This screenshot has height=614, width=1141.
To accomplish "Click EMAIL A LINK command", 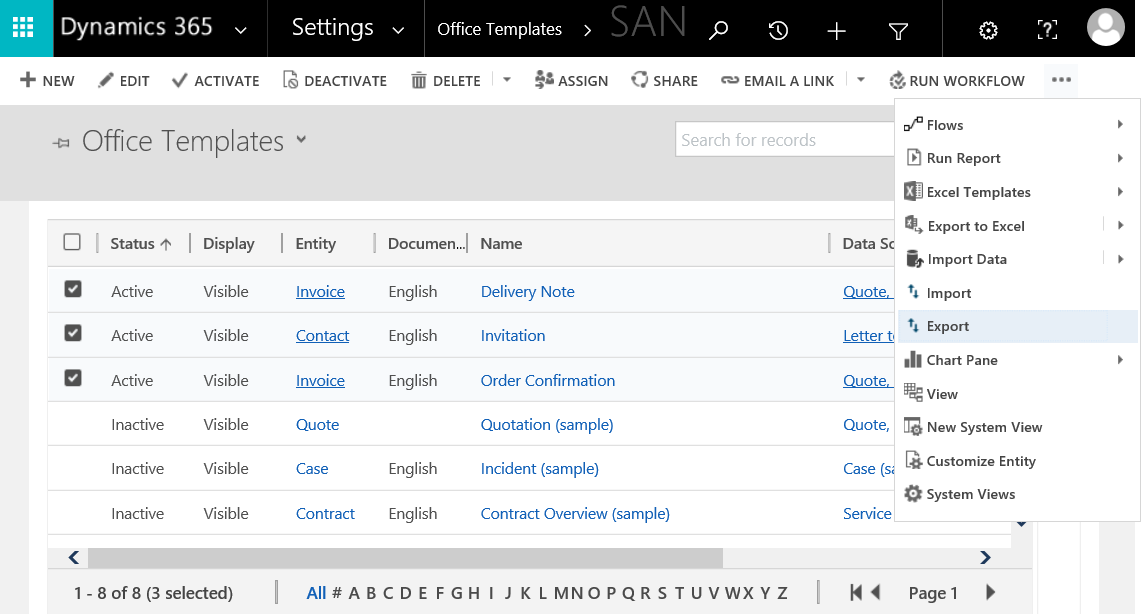I will coord(777,81).
